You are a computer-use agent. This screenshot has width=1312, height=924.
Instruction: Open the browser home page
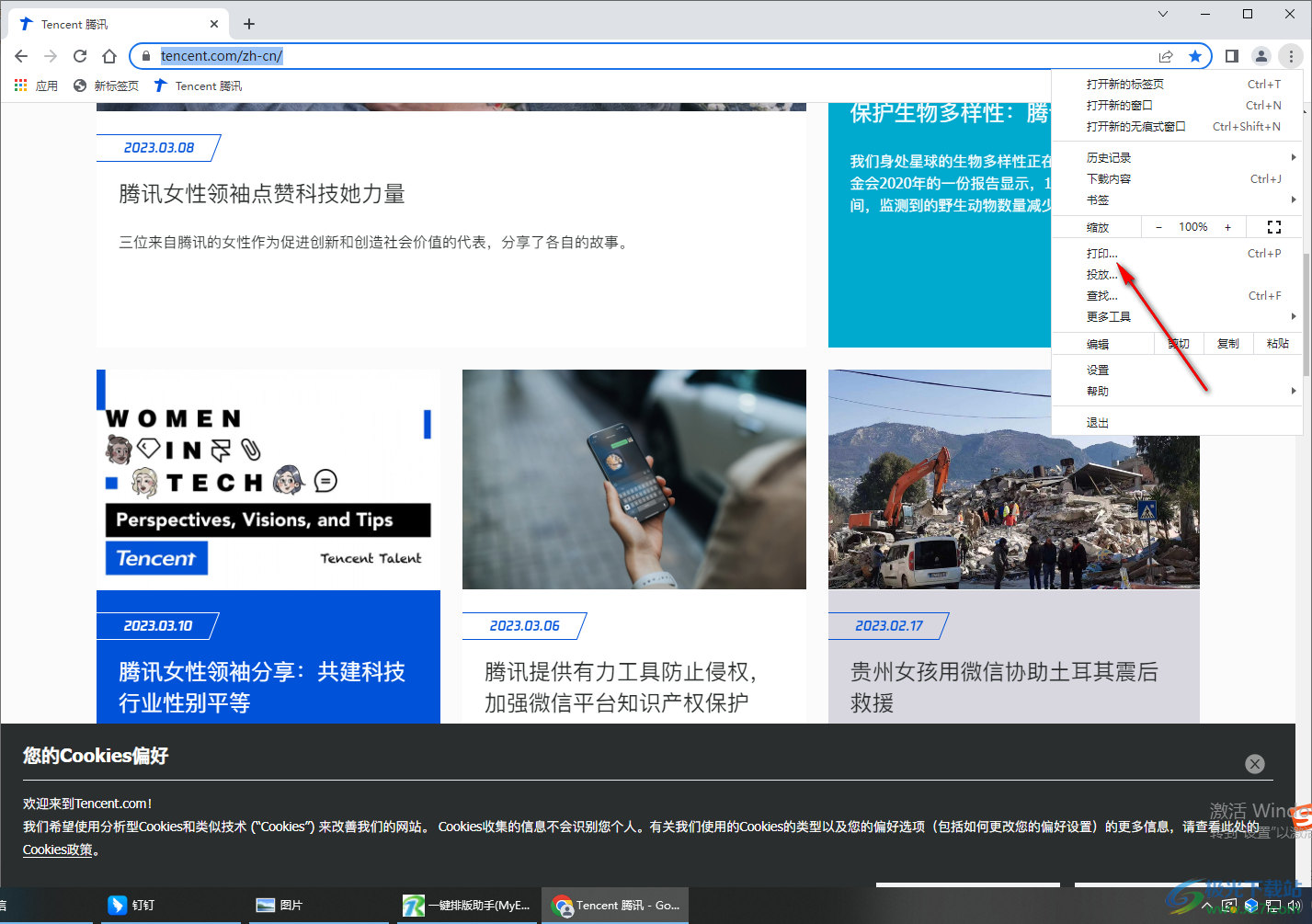(x=109, y=56)
